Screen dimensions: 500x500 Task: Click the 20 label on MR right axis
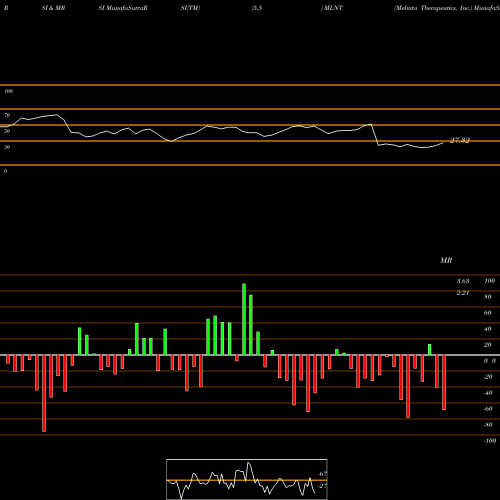coord(488,345)
